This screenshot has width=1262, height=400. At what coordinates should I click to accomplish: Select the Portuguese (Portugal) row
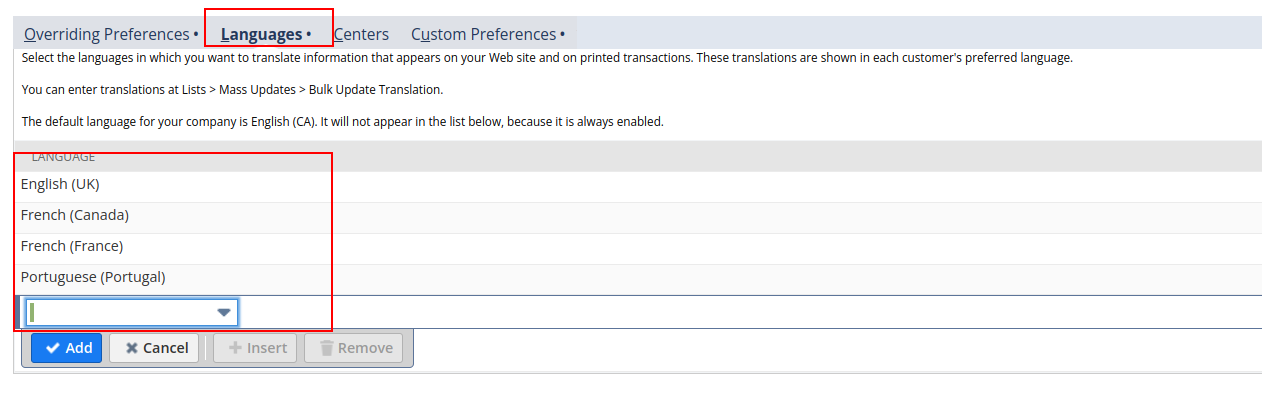pos(93,277)
